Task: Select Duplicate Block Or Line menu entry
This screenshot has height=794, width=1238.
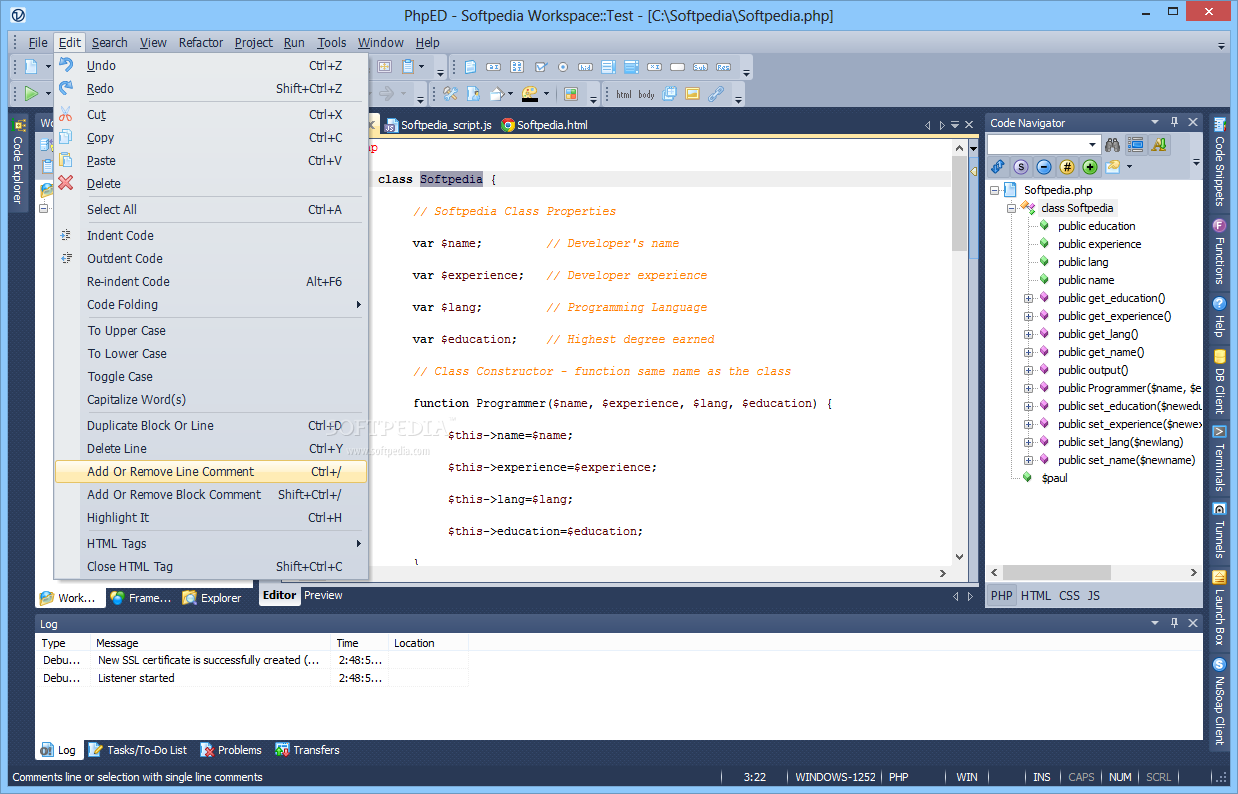Action: pyautogui.click(x=211, y=425)
